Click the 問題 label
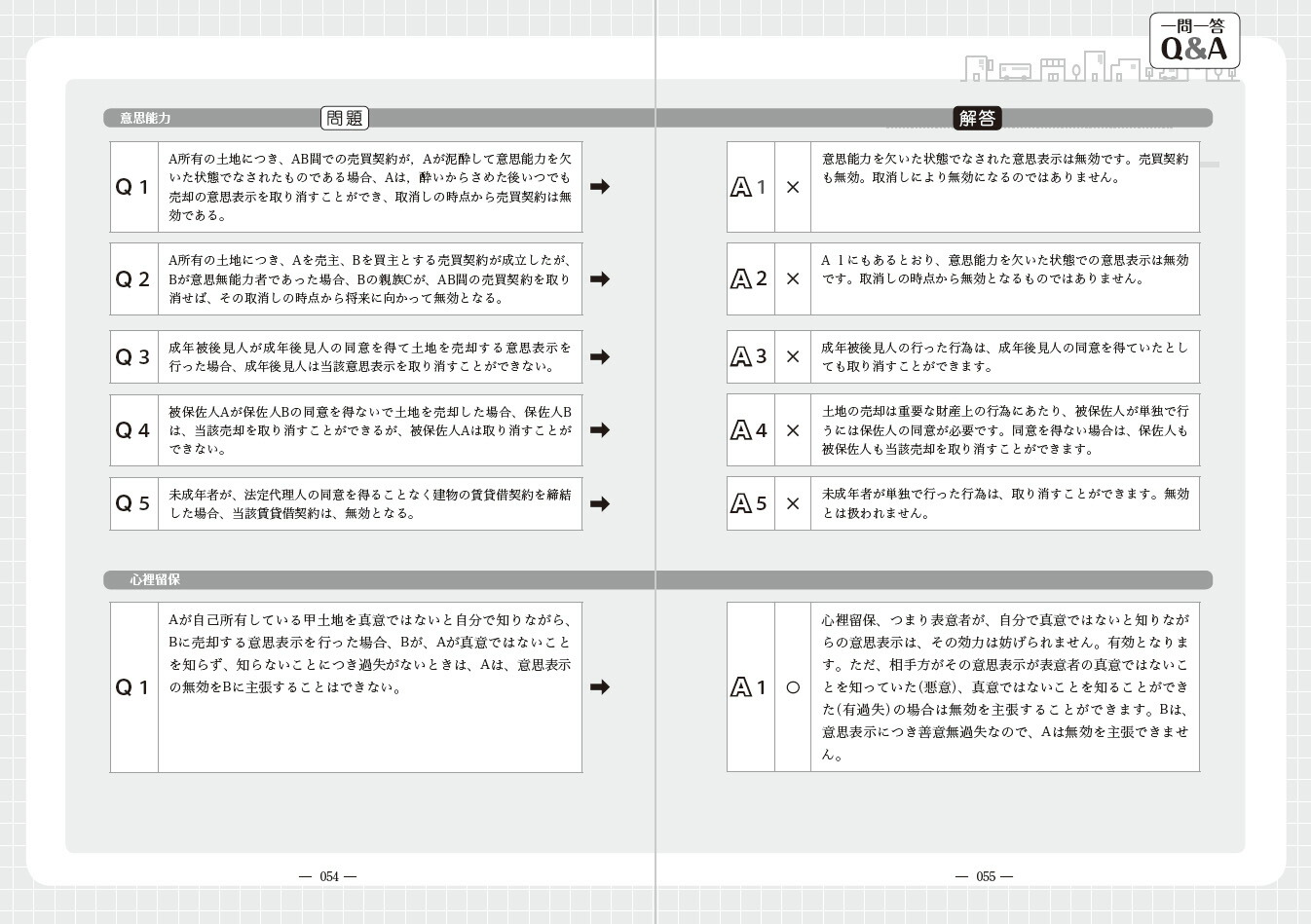 pos(345,118)
